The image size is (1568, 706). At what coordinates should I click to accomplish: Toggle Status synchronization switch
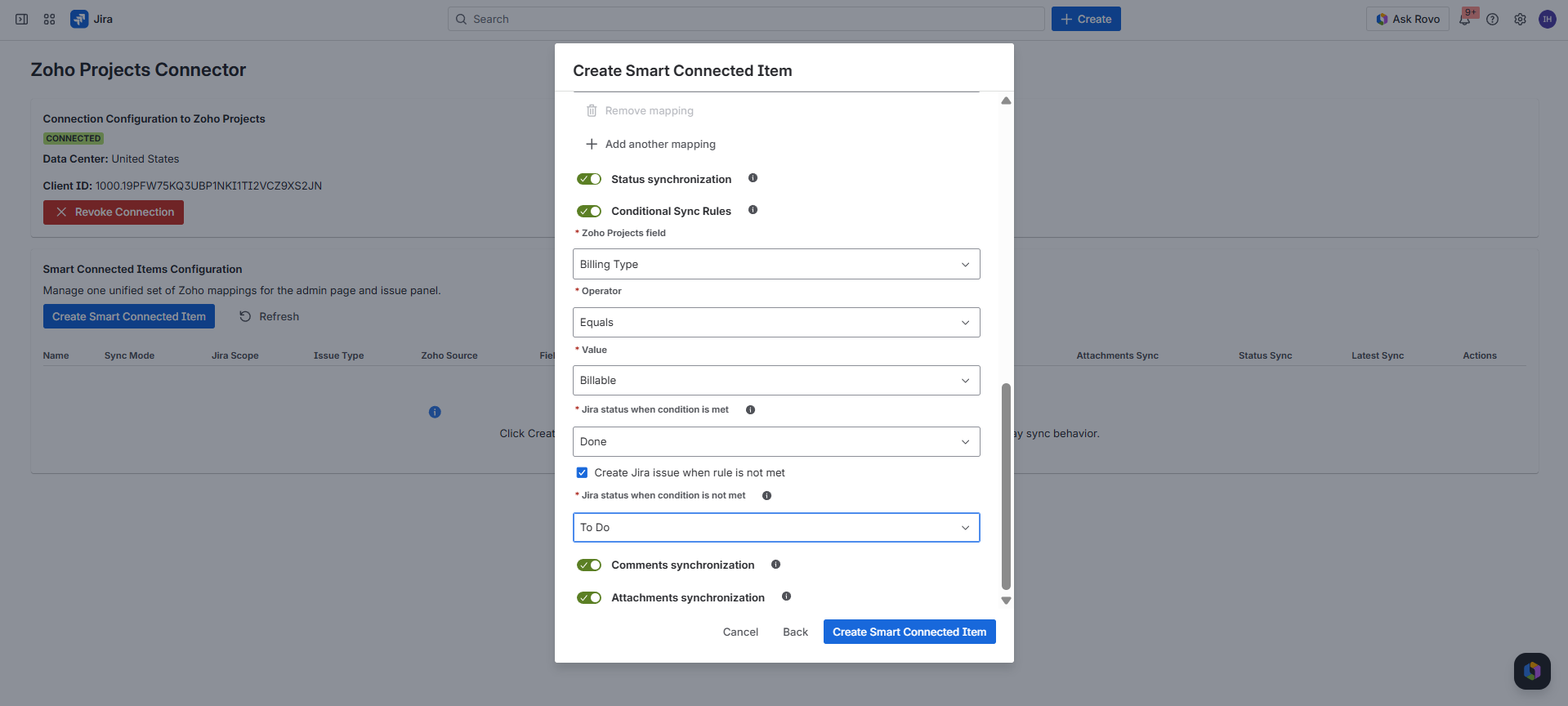tap(589, 179)
